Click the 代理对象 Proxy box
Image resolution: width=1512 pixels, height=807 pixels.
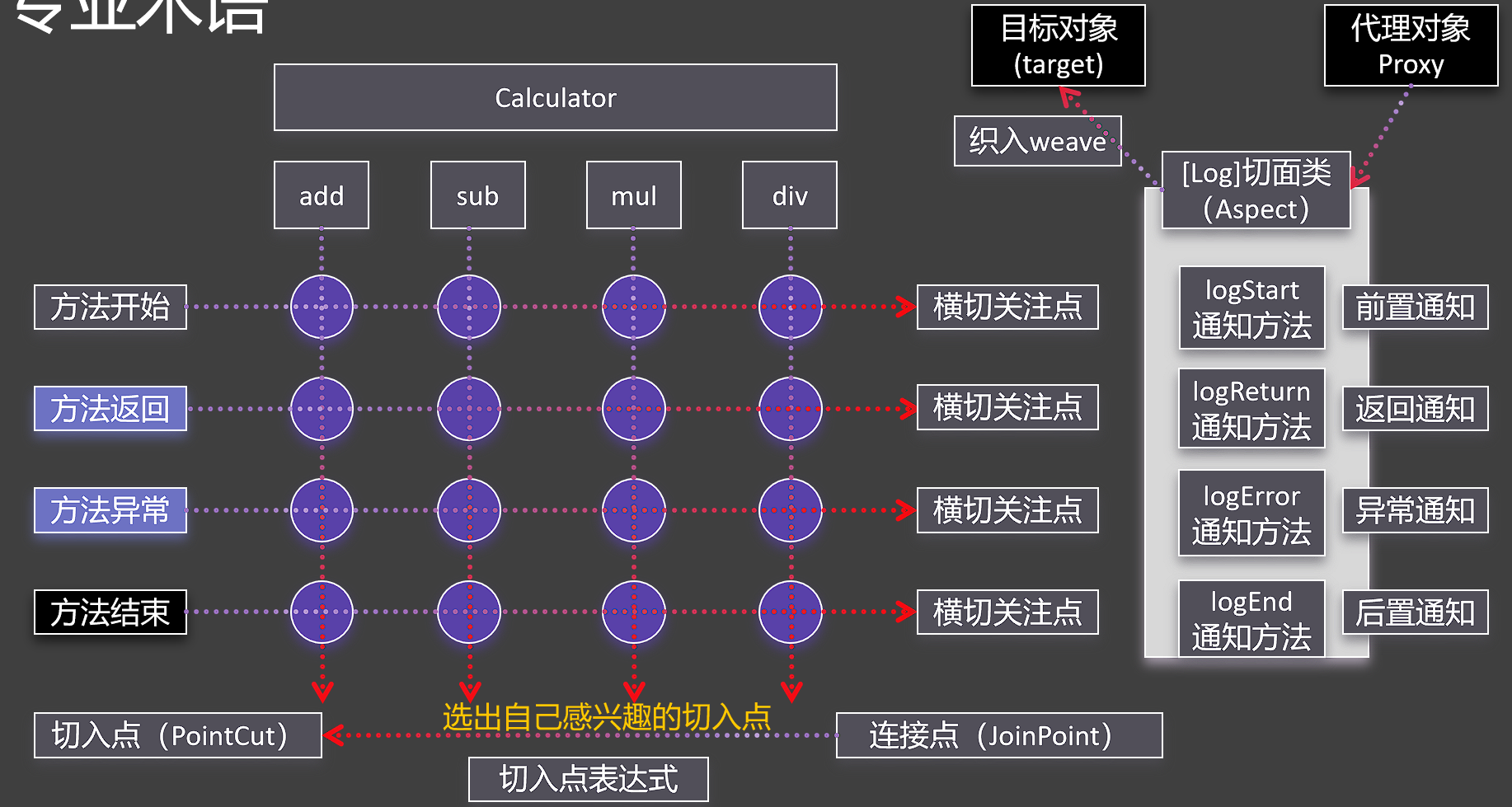tap(1411, 45)
